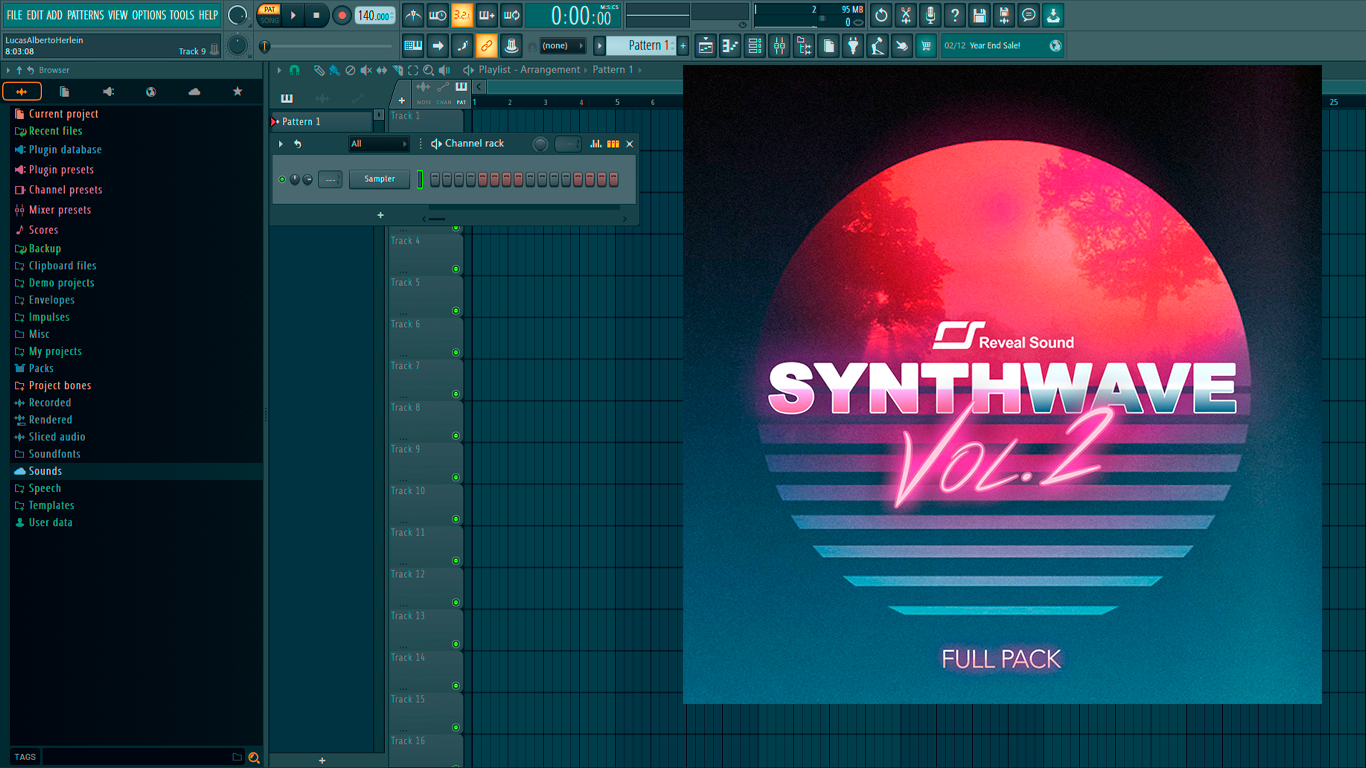Add a channel with plus button

point(380,215)
